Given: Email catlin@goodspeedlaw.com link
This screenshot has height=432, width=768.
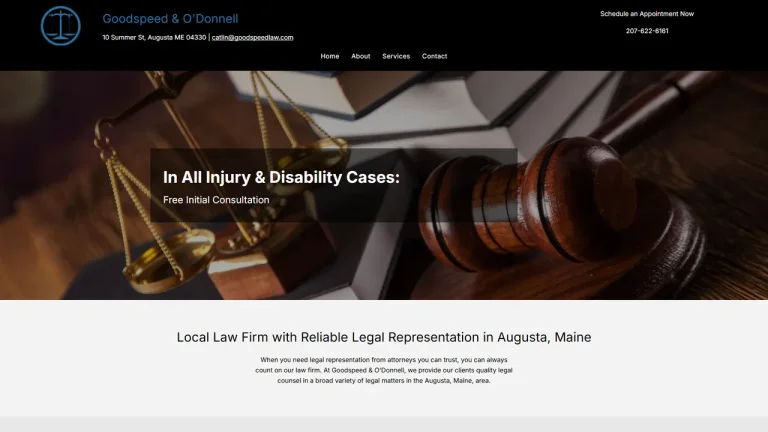Looking at the screenshot, I should pos(252,37).
